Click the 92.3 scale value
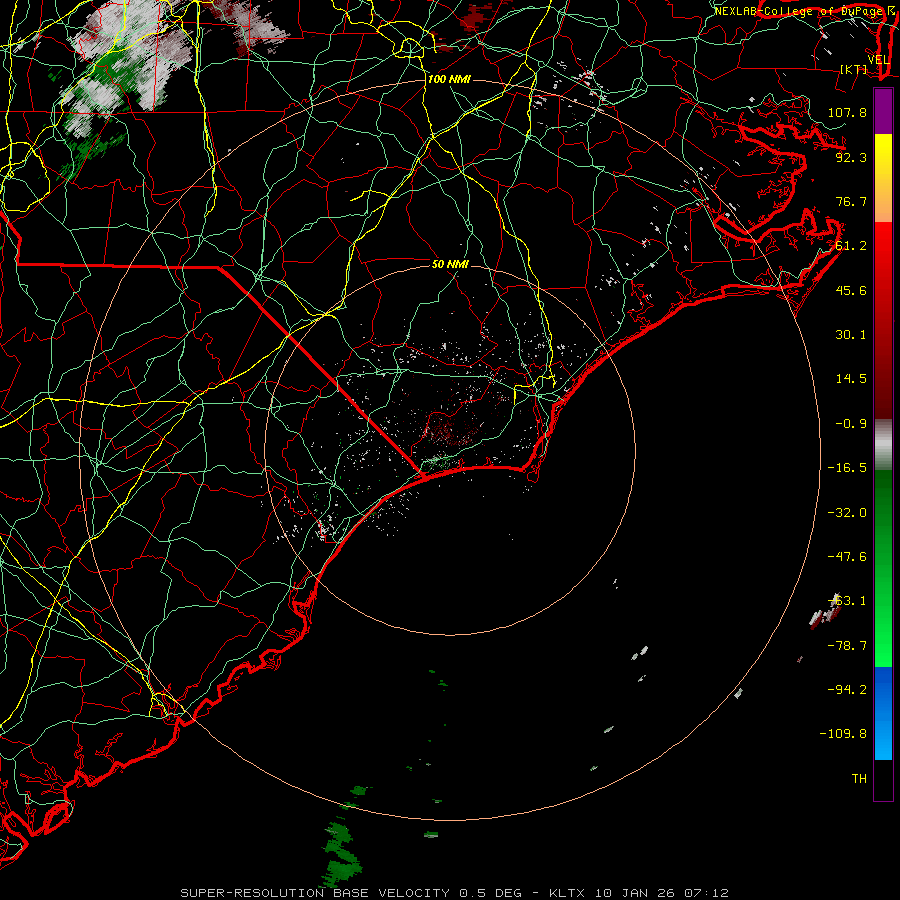900x900 pixels. coord(851,157)
